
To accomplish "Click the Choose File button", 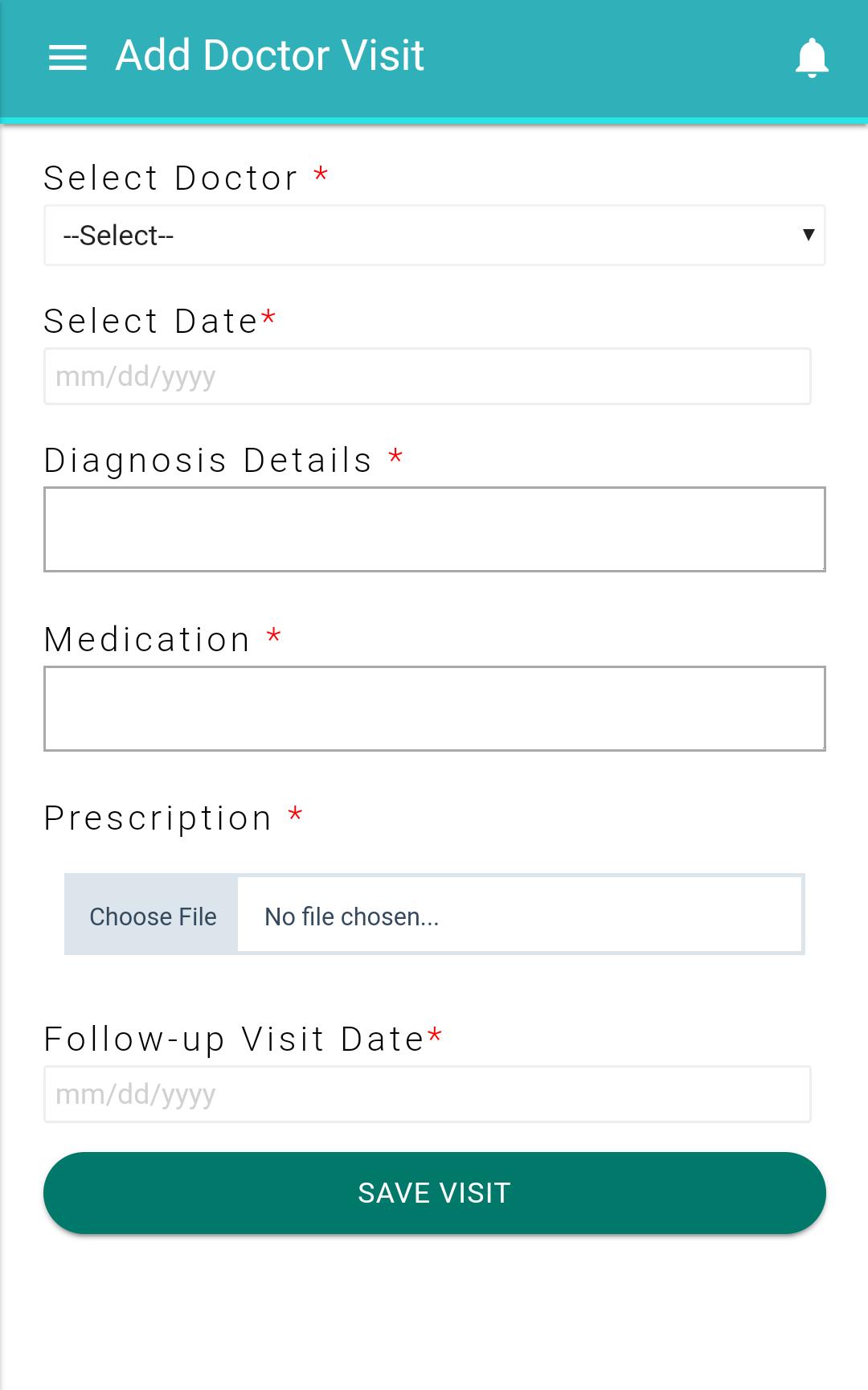I will click(152, 915).
